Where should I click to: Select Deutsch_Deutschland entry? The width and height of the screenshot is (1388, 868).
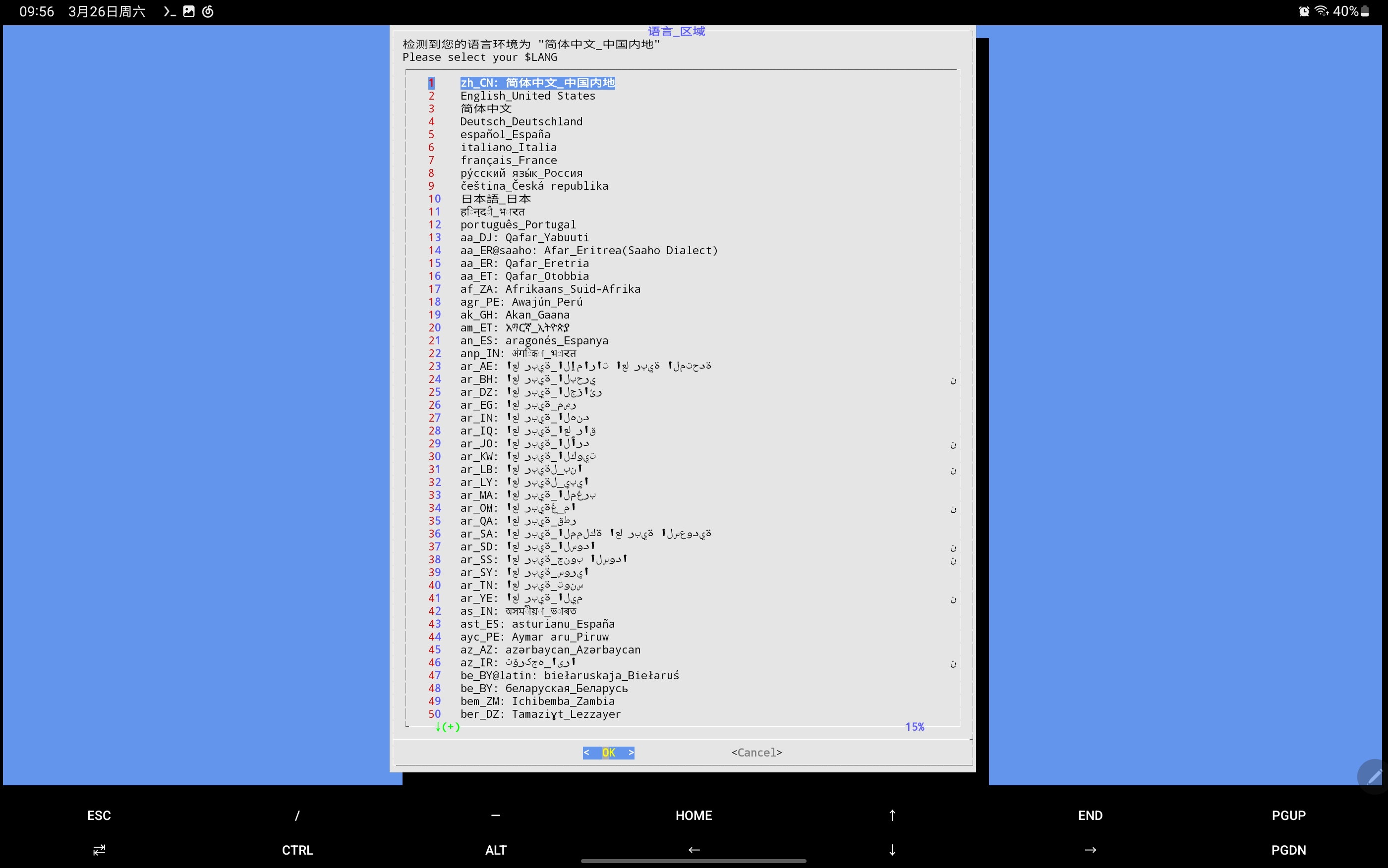pyautogui.click(x=521, y=122)
